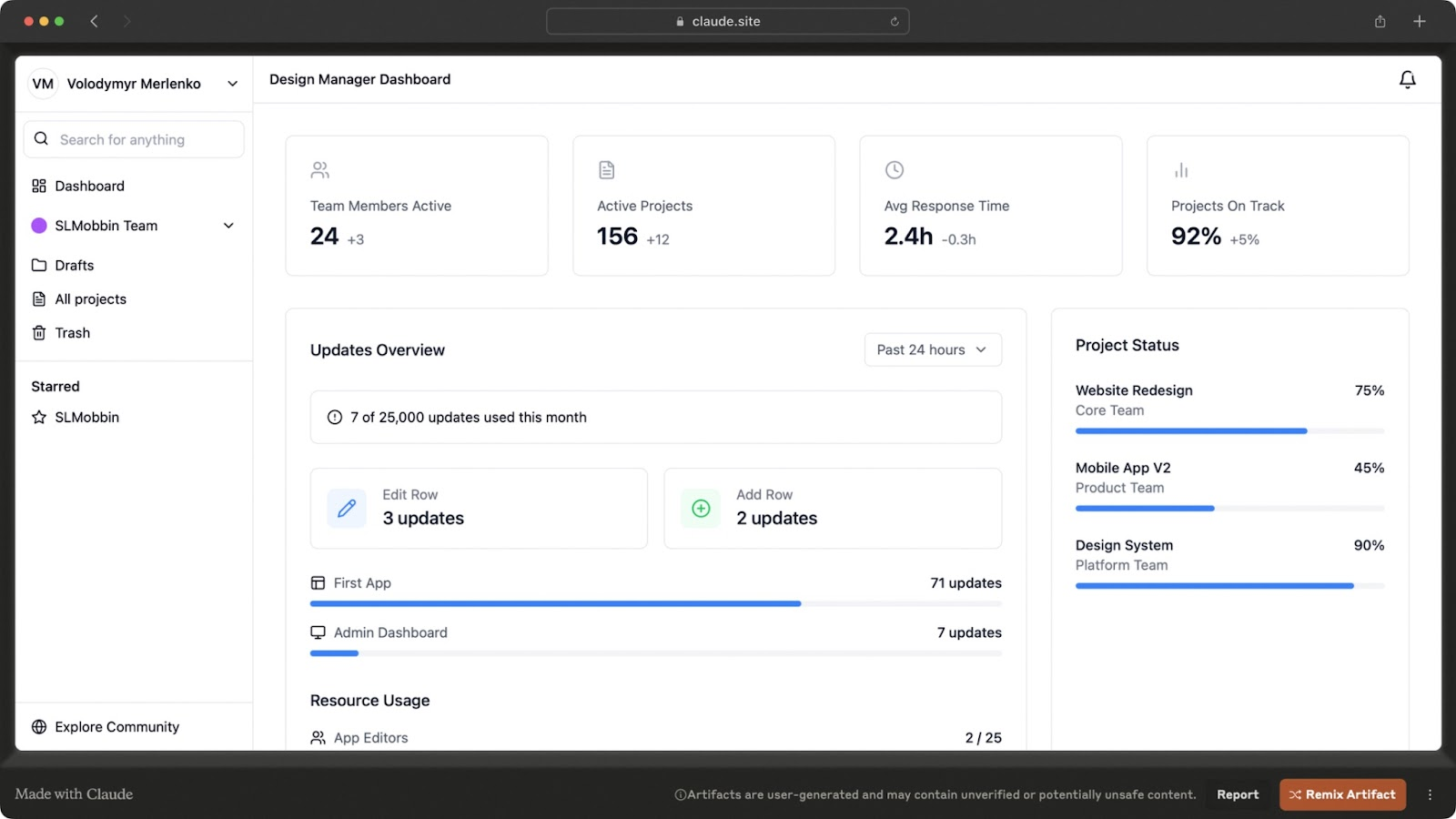This screenshot has height=819, width=1456.
Task: Expand the Volodymyr Merlenko account menu
Action: tap(232, 84)
